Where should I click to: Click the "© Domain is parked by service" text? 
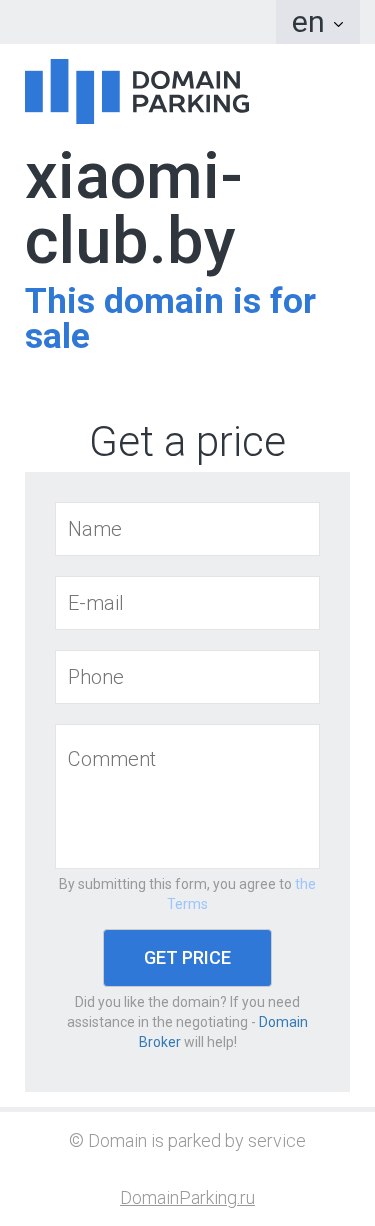tap(187, 1141)
